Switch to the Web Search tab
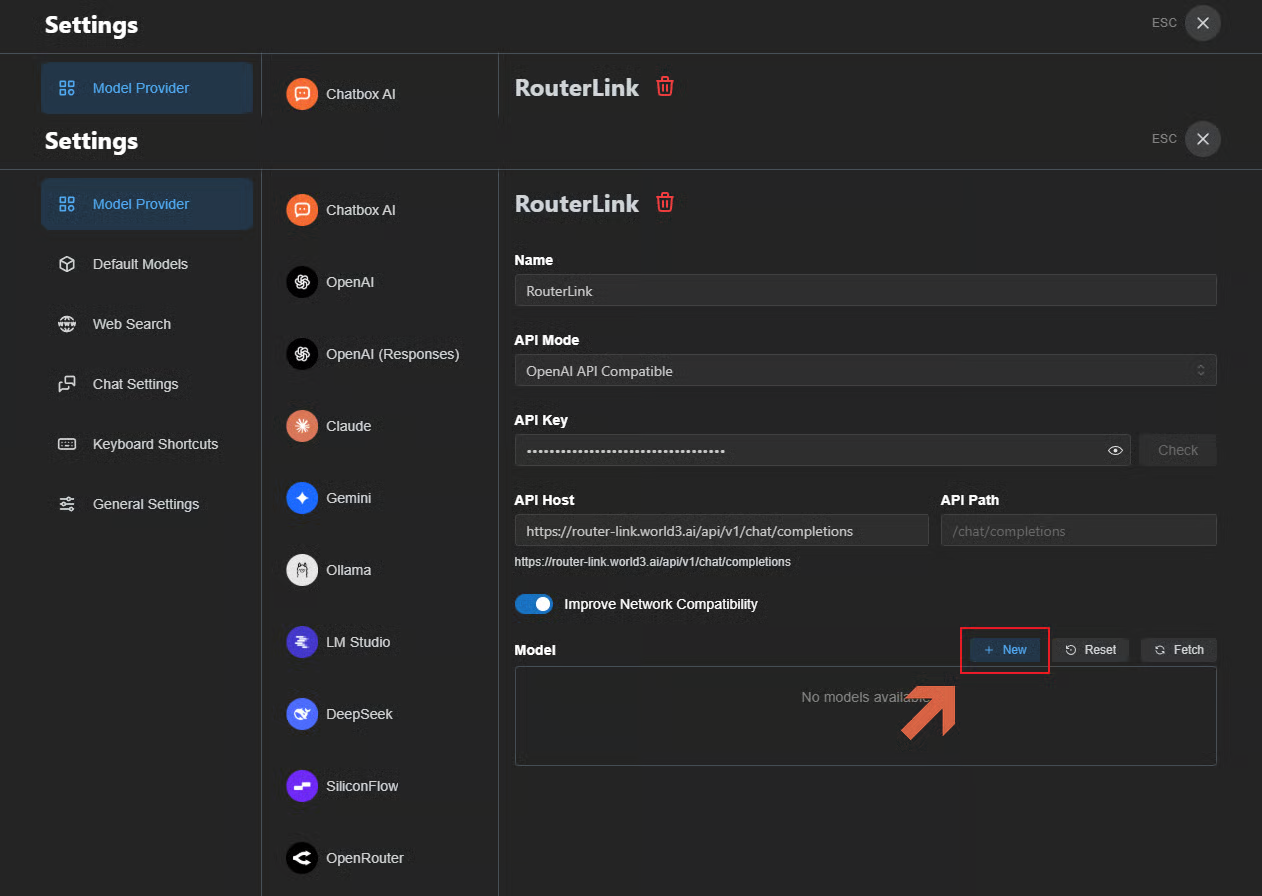The height and width of the screenshot is (896, 1262). pyautogui.click(x=131, y=324)
